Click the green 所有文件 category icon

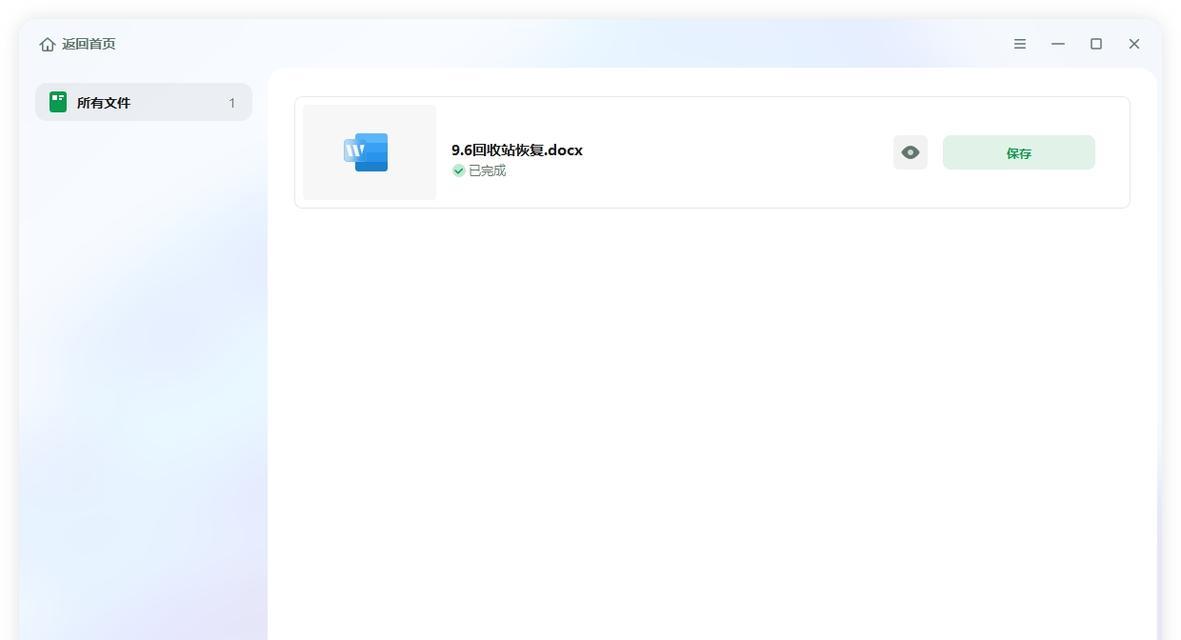click(x=58, y=102)
